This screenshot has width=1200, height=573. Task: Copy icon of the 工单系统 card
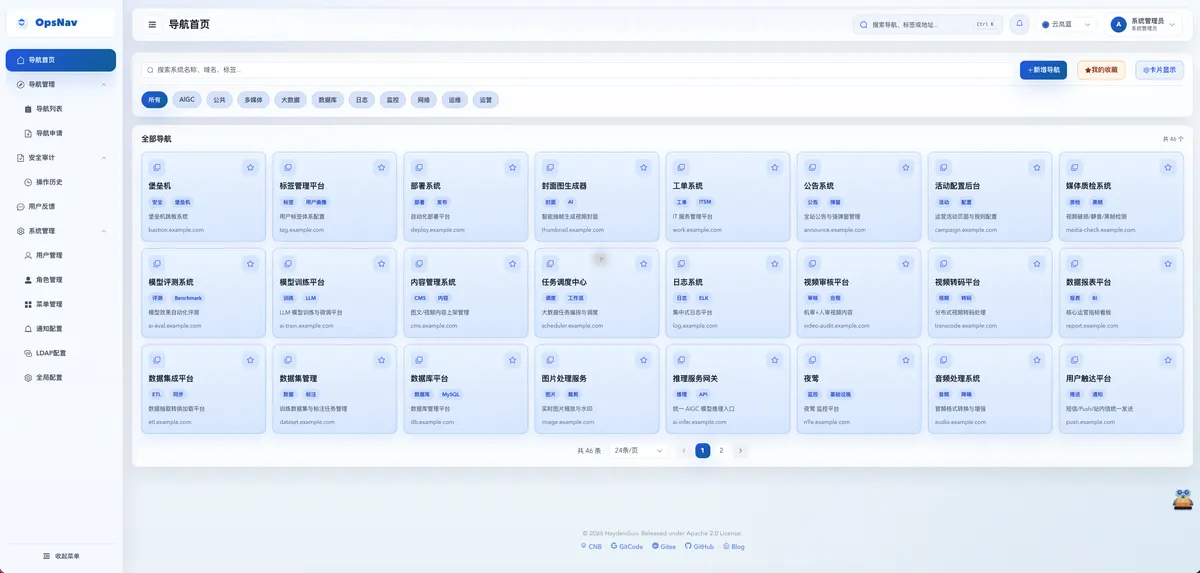coord(681,167)
